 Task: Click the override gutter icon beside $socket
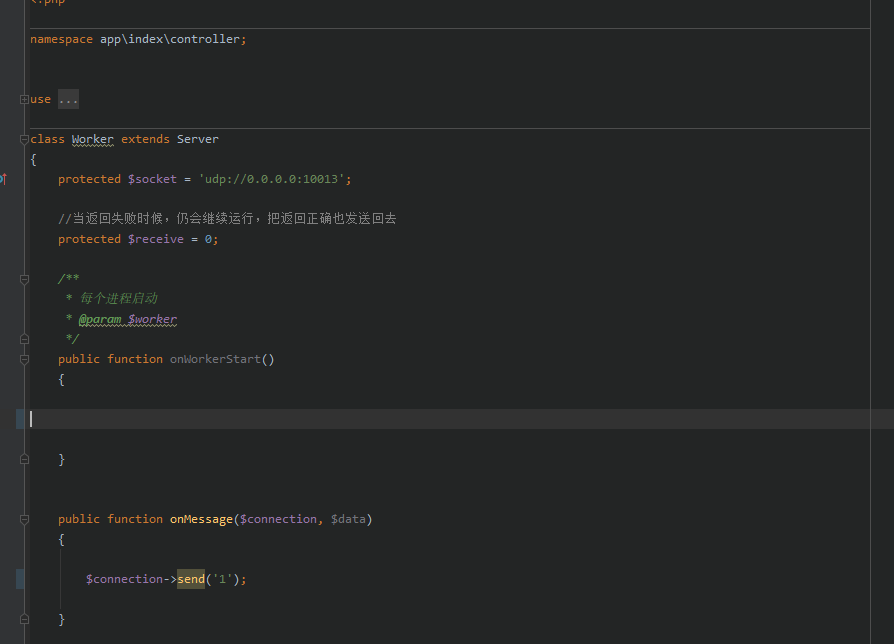3,179
